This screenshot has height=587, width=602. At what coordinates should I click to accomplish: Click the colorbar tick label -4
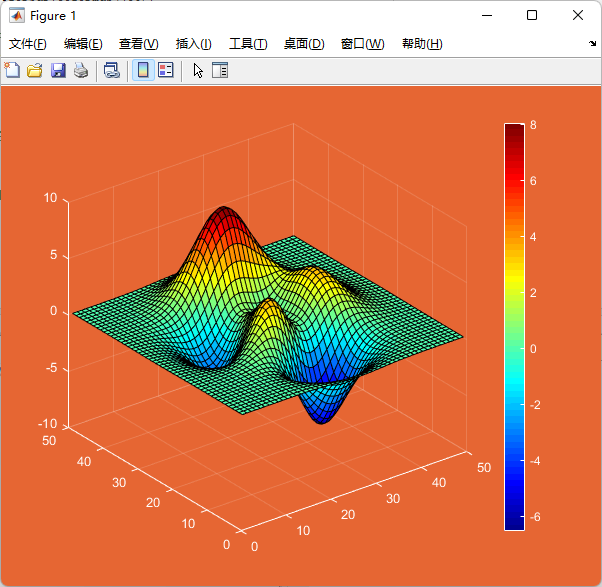[x=535, y=461]
